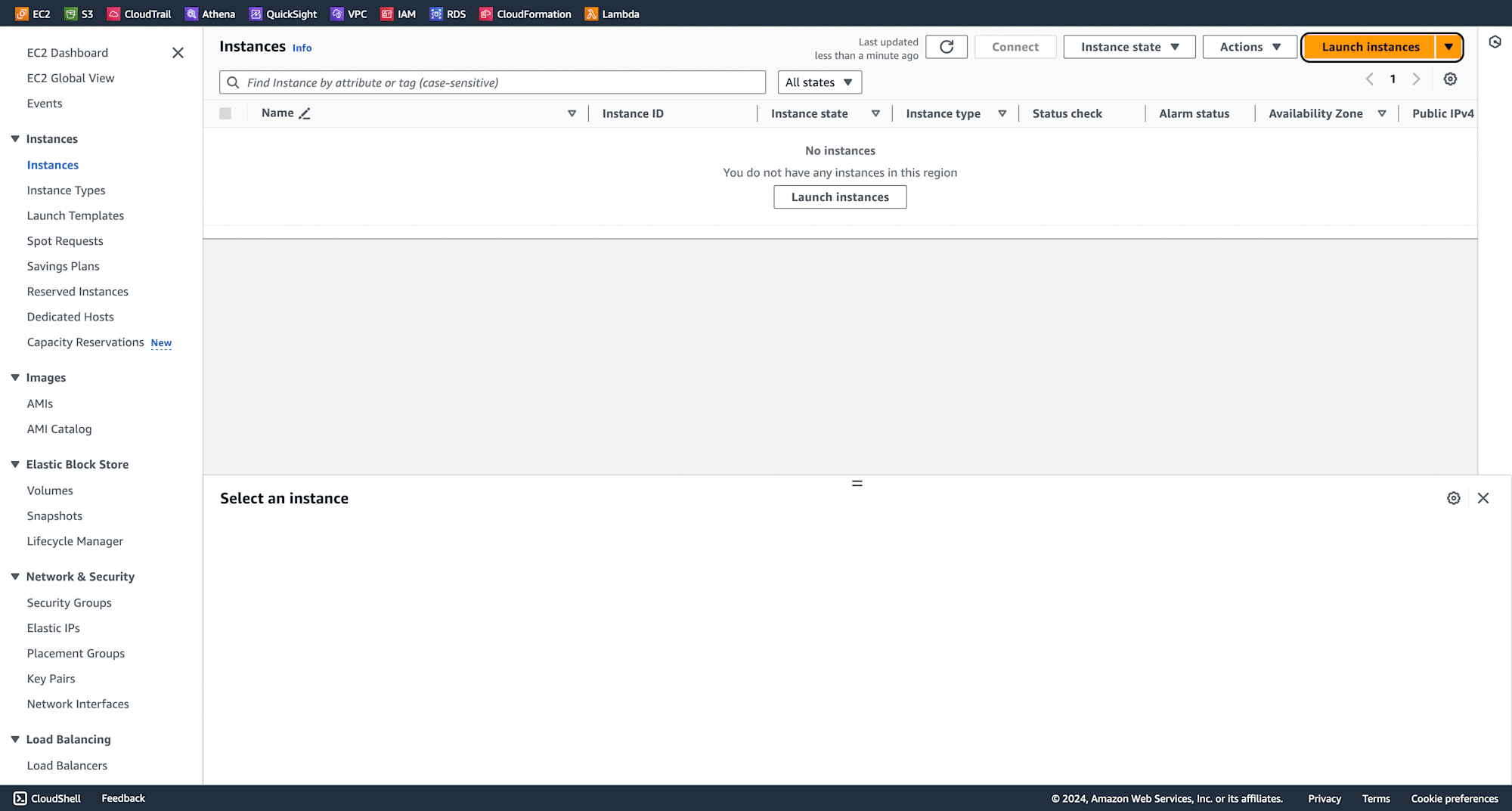1512x811 pixels.
Task: Open the Lambda shortcut icon
Action: click(591, 14)
